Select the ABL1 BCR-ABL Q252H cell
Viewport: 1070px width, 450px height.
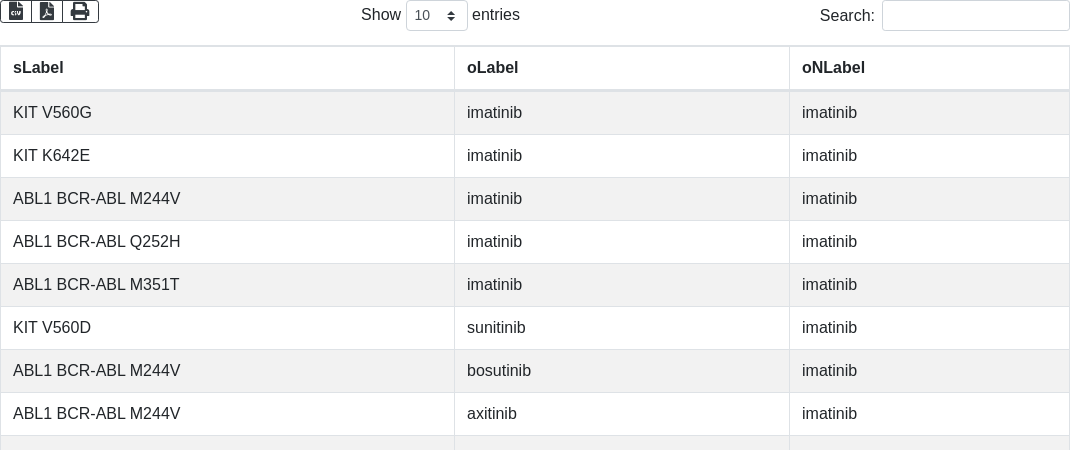[x=96, y=242]
